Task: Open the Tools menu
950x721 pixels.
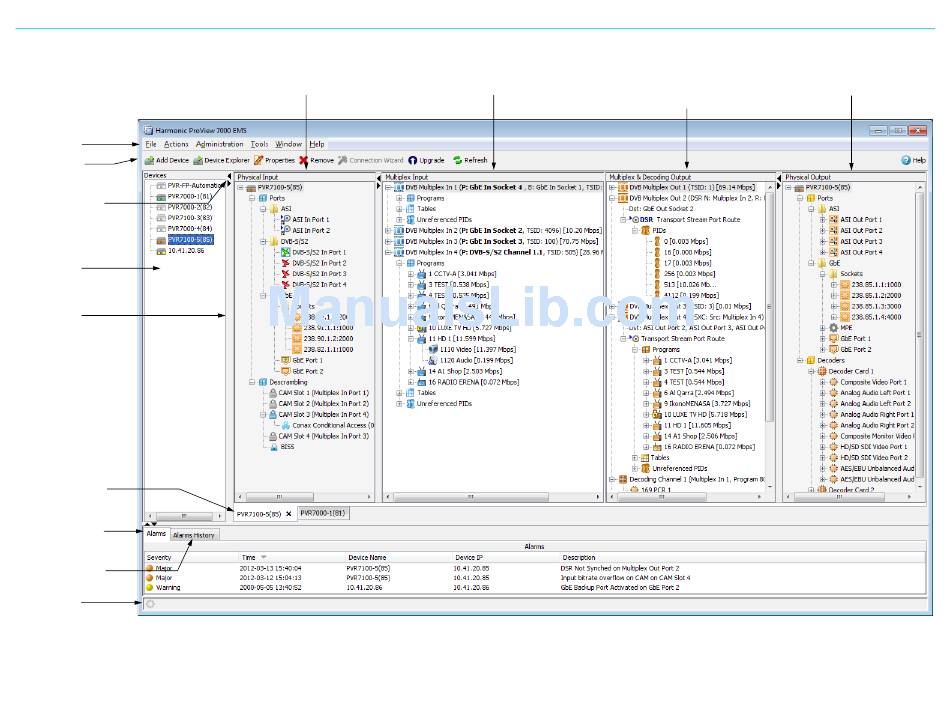Action: [259, 144]
